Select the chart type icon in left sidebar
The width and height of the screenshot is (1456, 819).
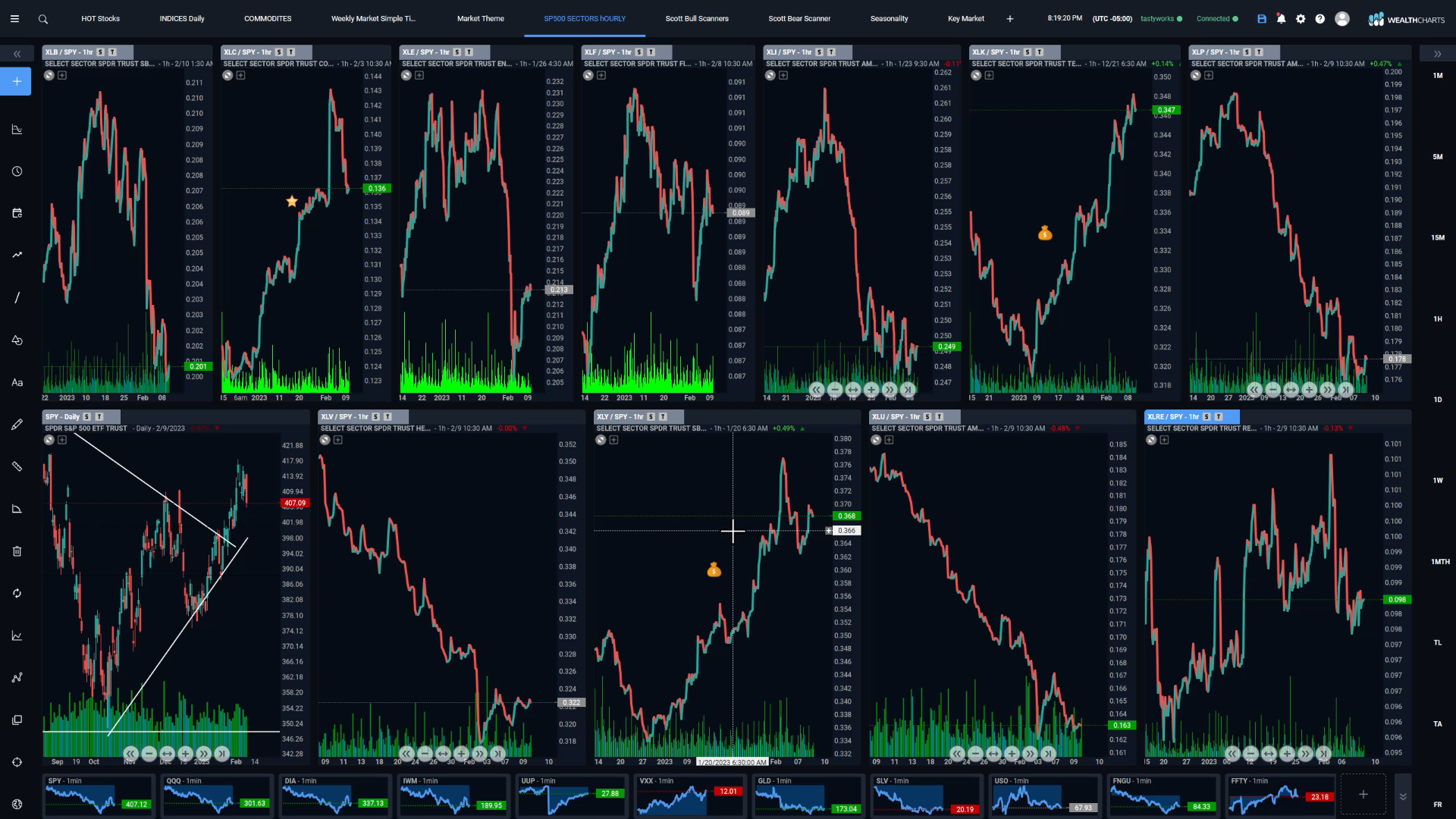(x=17, y=129)
